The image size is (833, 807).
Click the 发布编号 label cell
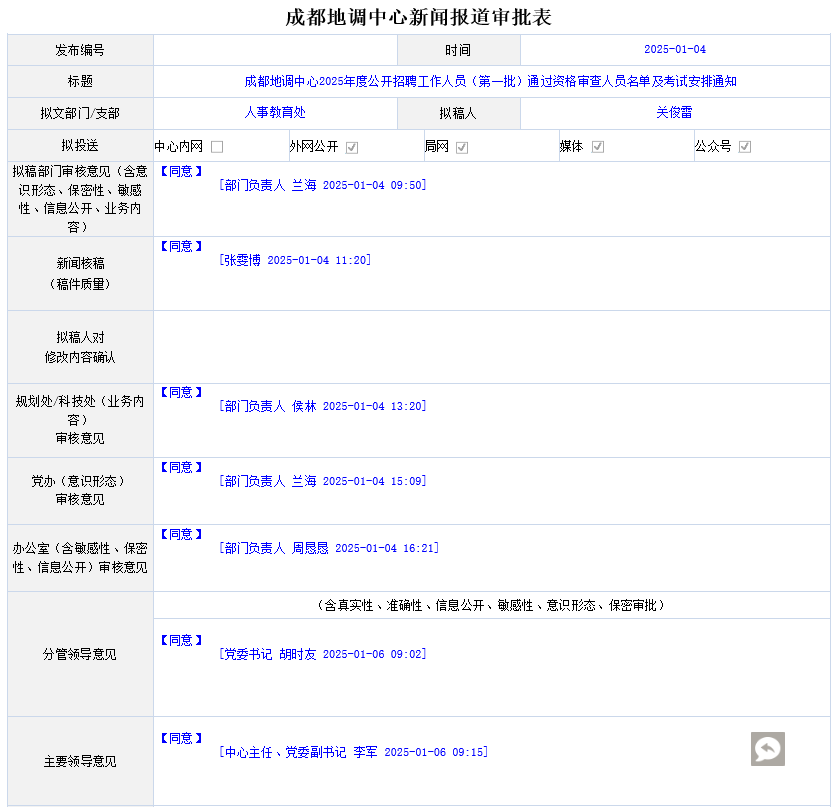tap(80, 50)
